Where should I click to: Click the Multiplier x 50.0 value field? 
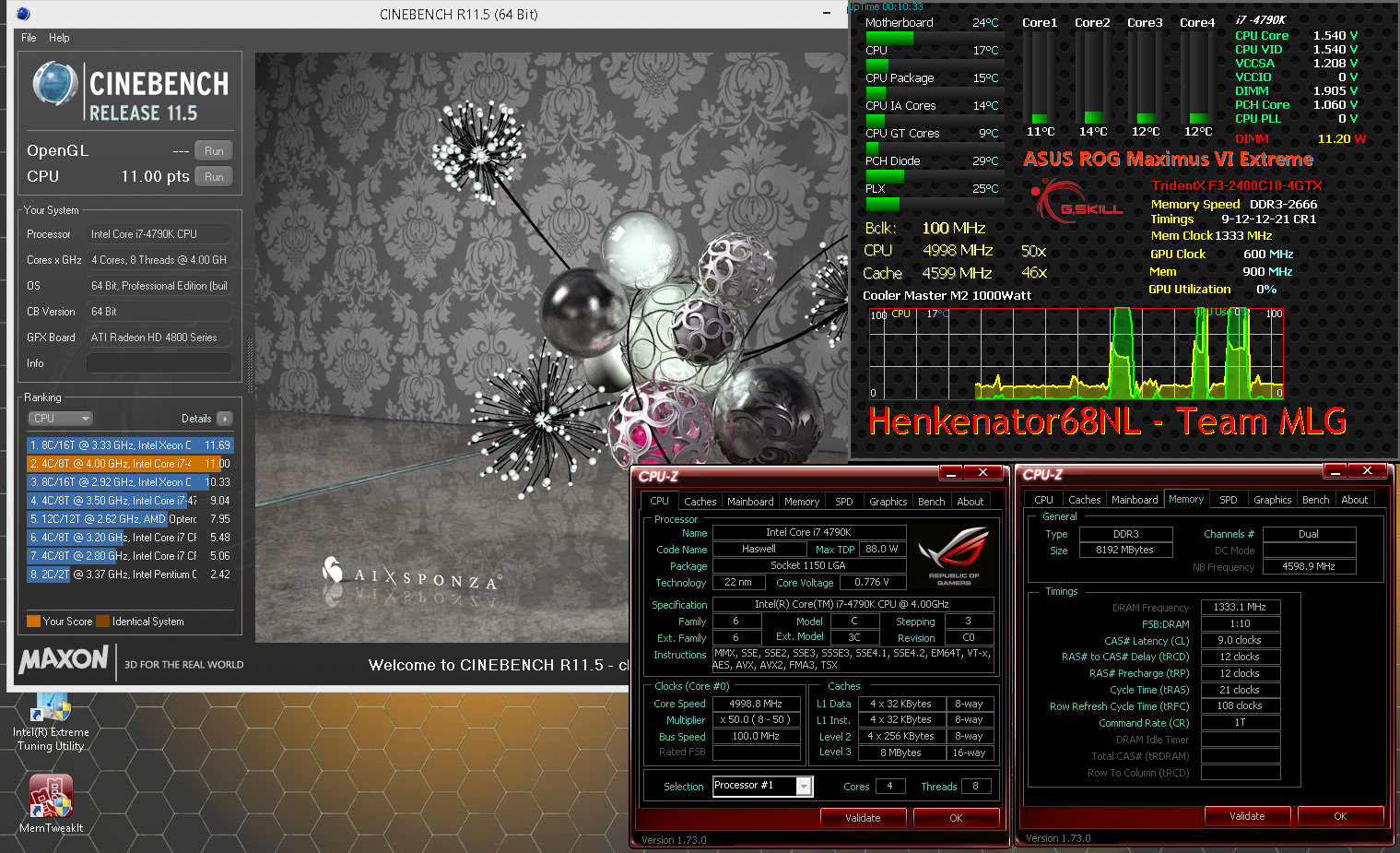coord(756,720)
